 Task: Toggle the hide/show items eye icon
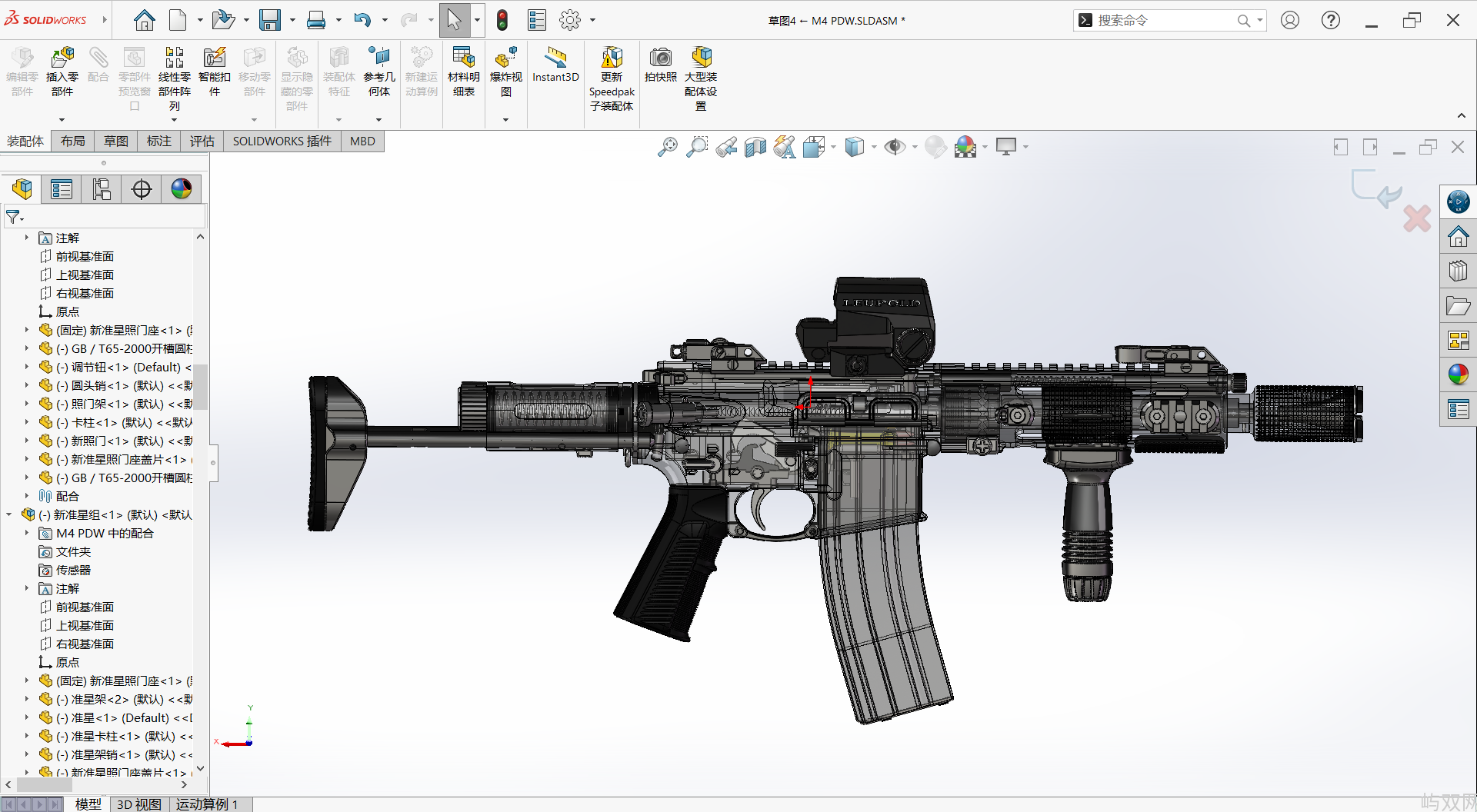894,147
